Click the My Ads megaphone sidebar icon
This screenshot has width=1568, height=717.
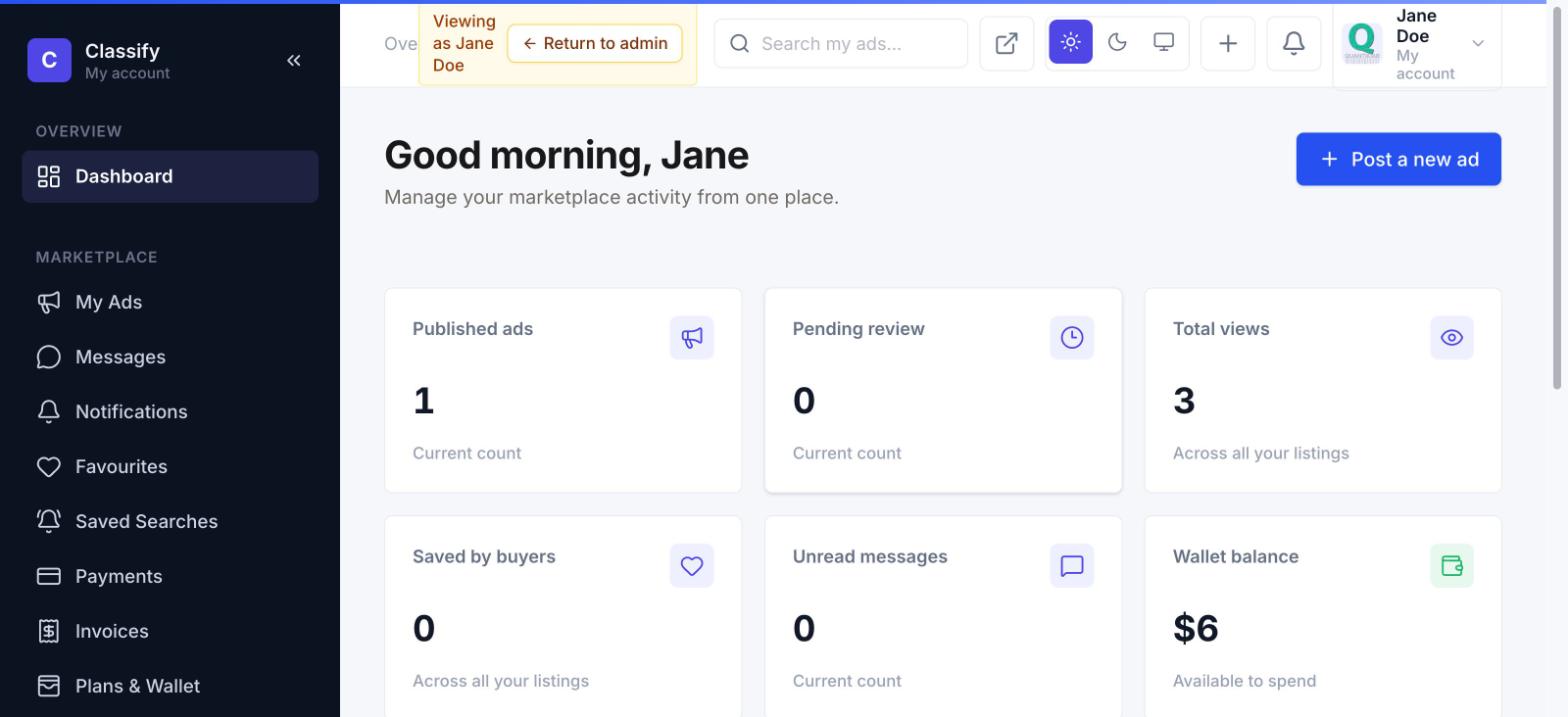[49, 302]
